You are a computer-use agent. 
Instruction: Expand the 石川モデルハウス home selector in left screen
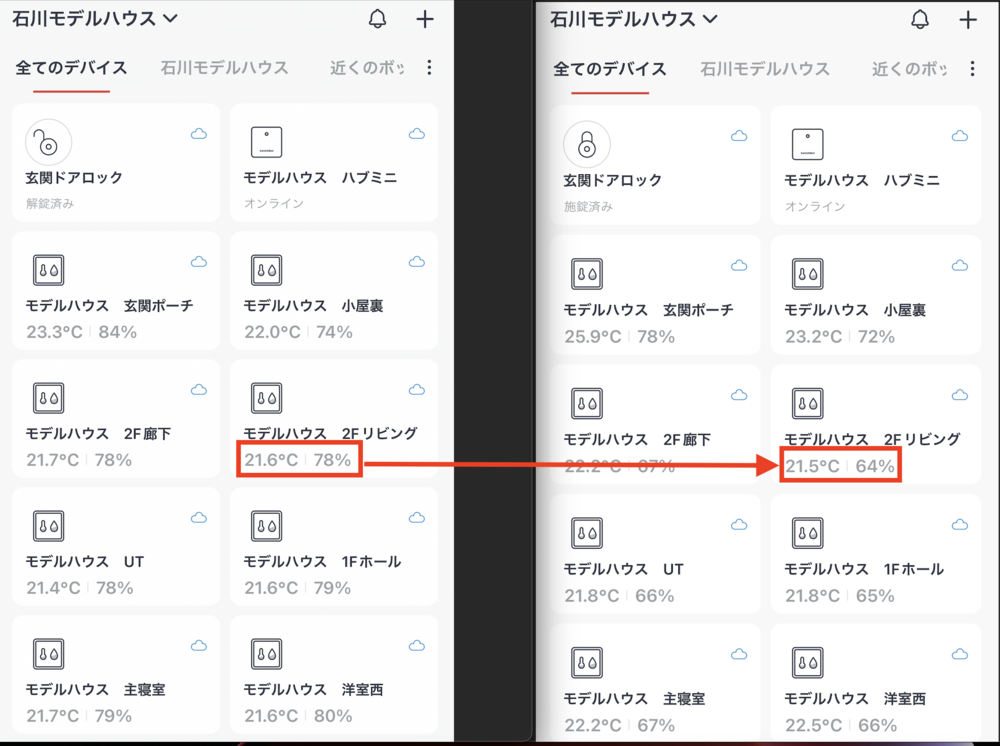(x=94, y=19)
